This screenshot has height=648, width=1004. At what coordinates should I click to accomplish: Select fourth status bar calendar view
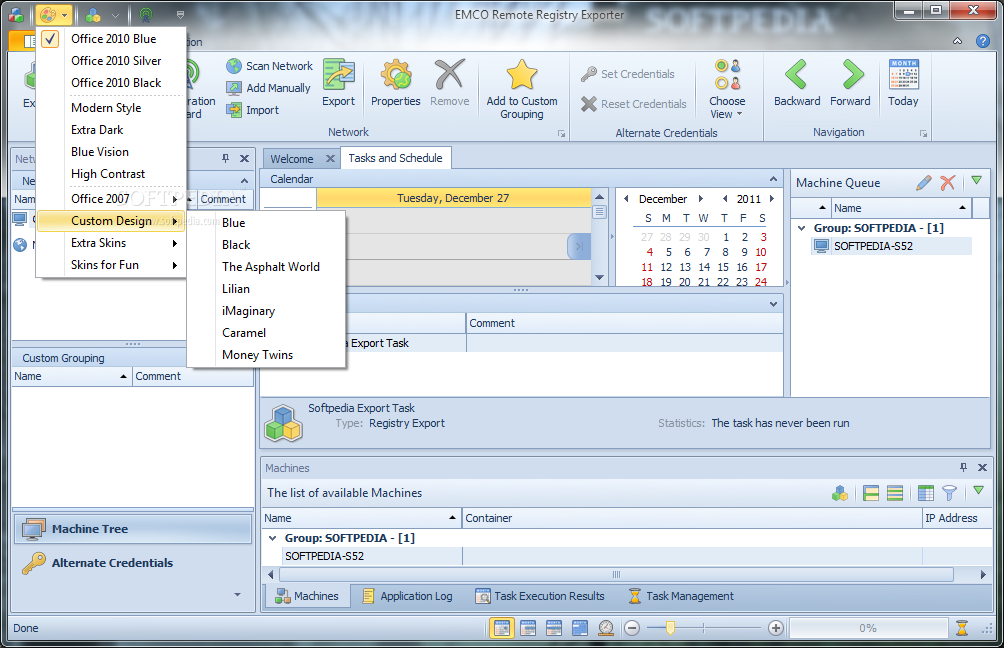tap(580, 628)
